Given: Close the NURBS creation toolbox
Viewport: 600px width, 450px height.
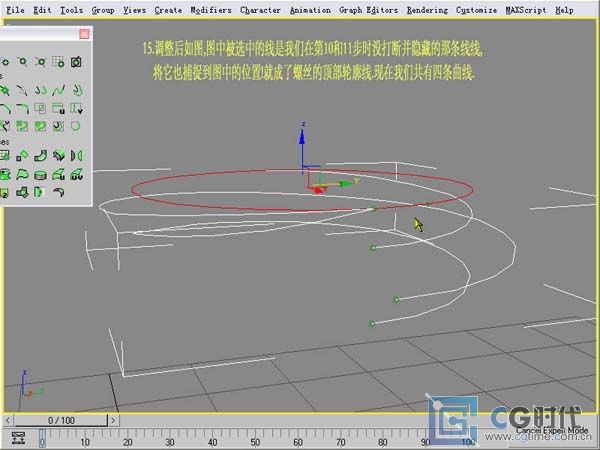Looking at the screenshot, I should click(x=84, y=34).
